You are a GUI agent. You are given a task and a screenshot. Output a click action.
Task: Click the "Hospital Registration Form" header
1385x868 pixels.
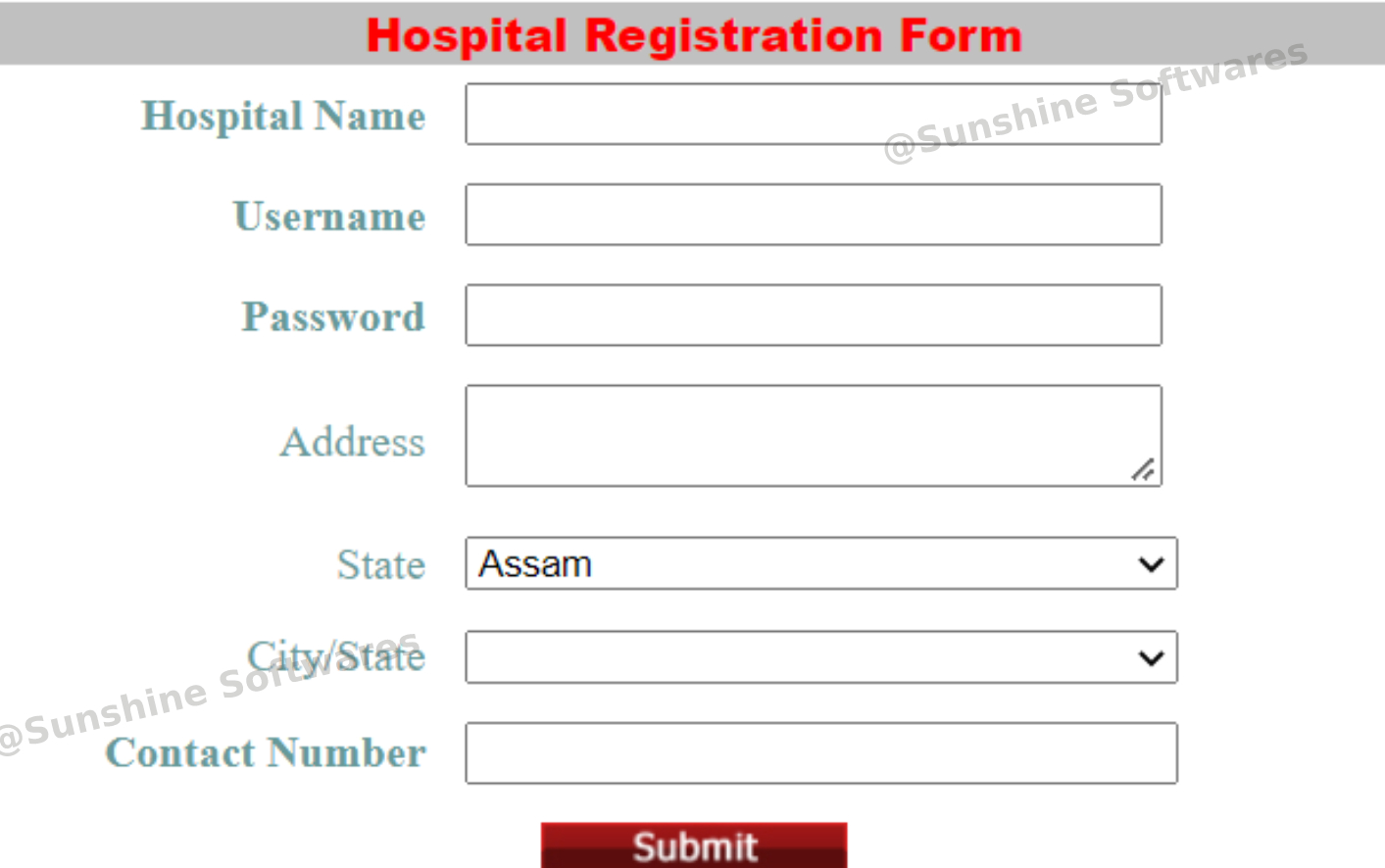point(693,34)
